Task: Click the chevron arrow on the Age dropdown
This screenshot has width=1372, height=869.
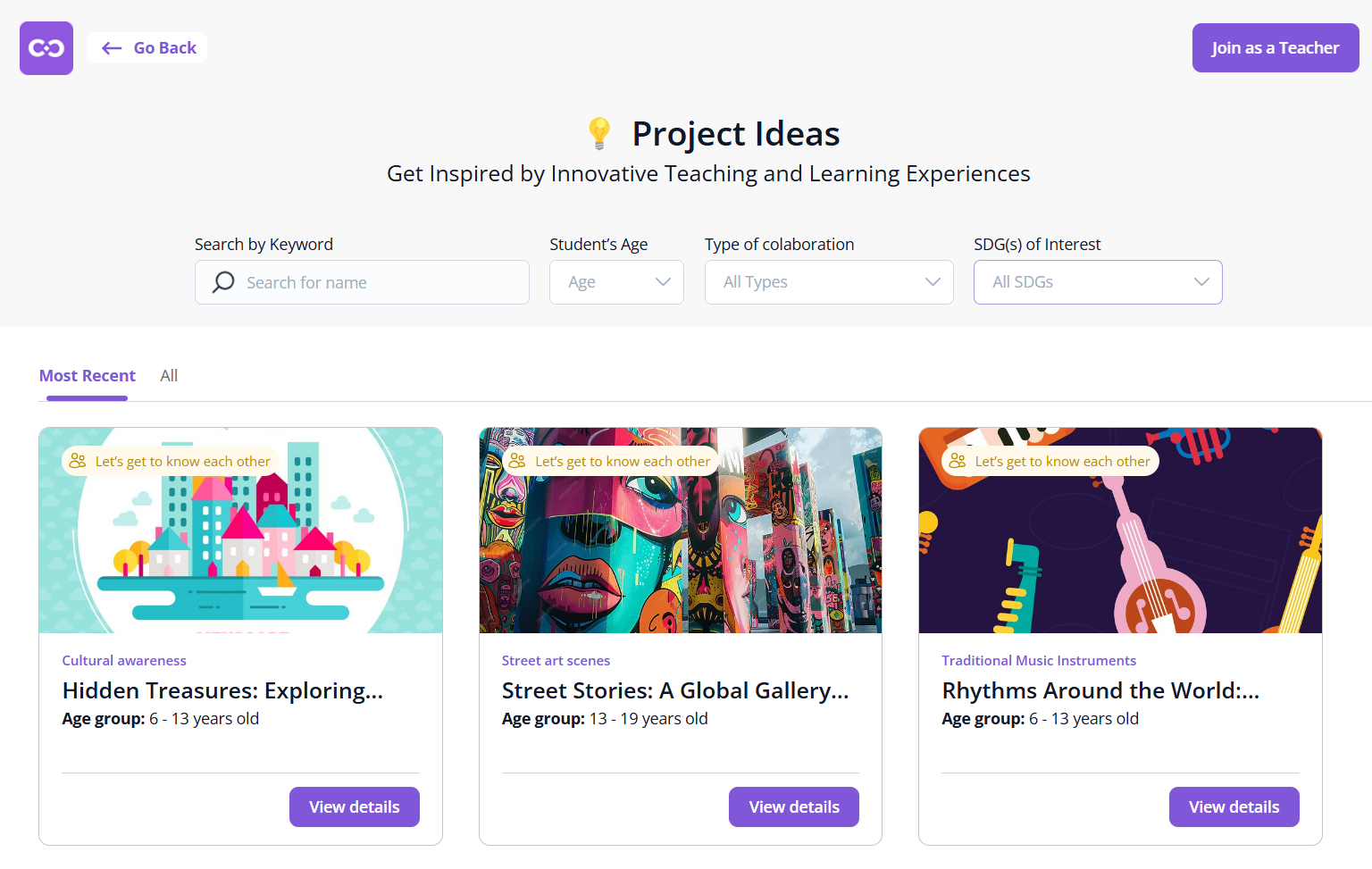Action: [663, 282]
